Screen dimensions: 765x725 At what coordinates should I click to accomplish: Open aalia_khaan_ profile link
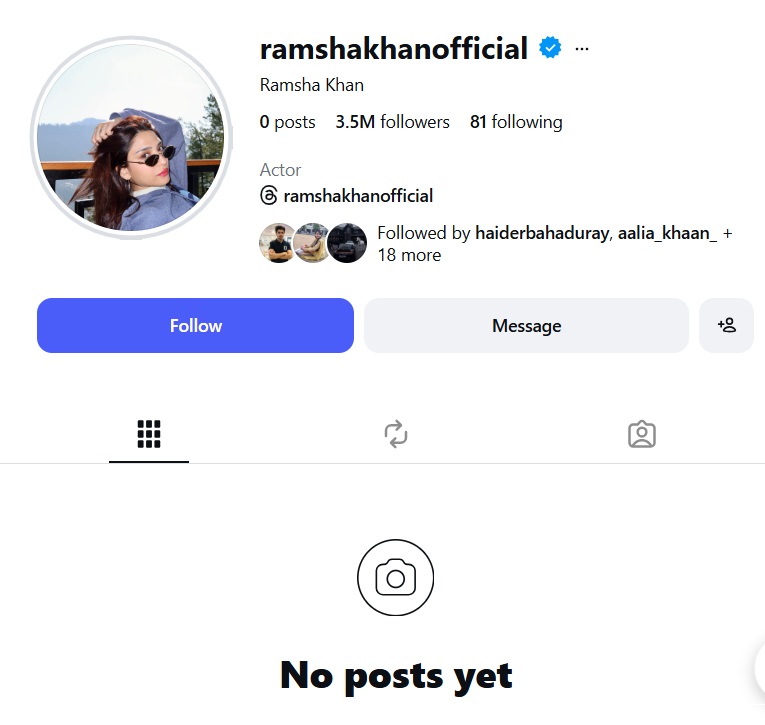tap(667, 233)
